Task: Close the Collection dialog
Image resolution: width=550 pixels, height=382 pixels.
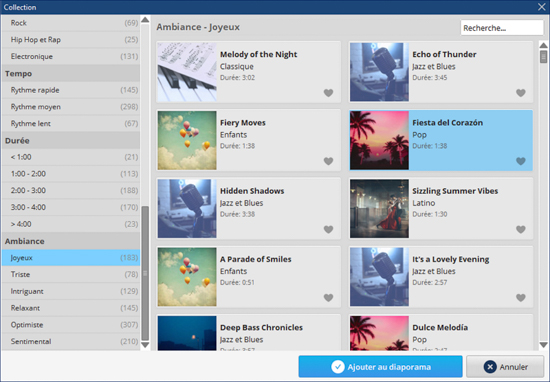Action: [542, 7]
